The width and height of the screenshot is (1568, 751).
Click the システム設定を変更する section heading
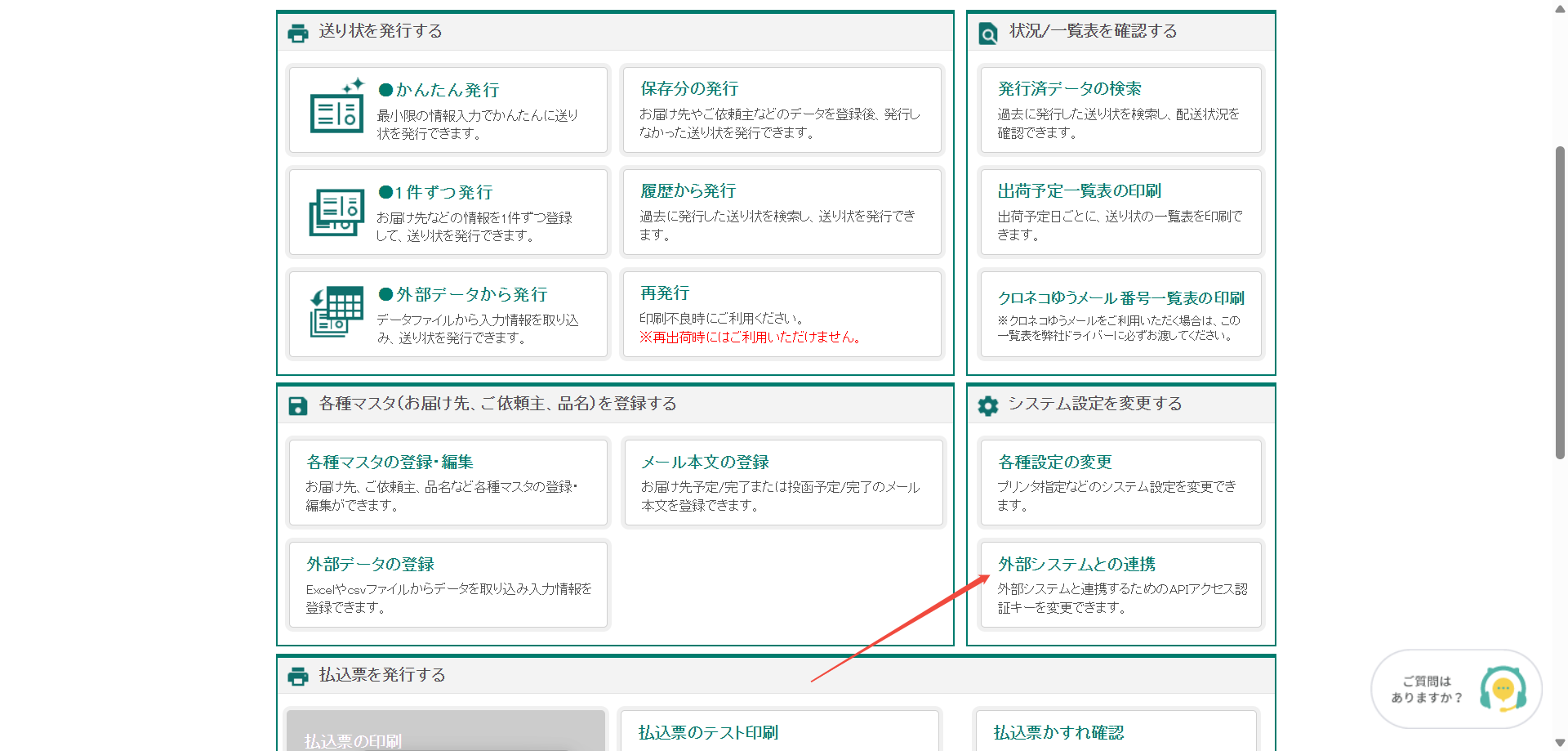coord(1095,404)
